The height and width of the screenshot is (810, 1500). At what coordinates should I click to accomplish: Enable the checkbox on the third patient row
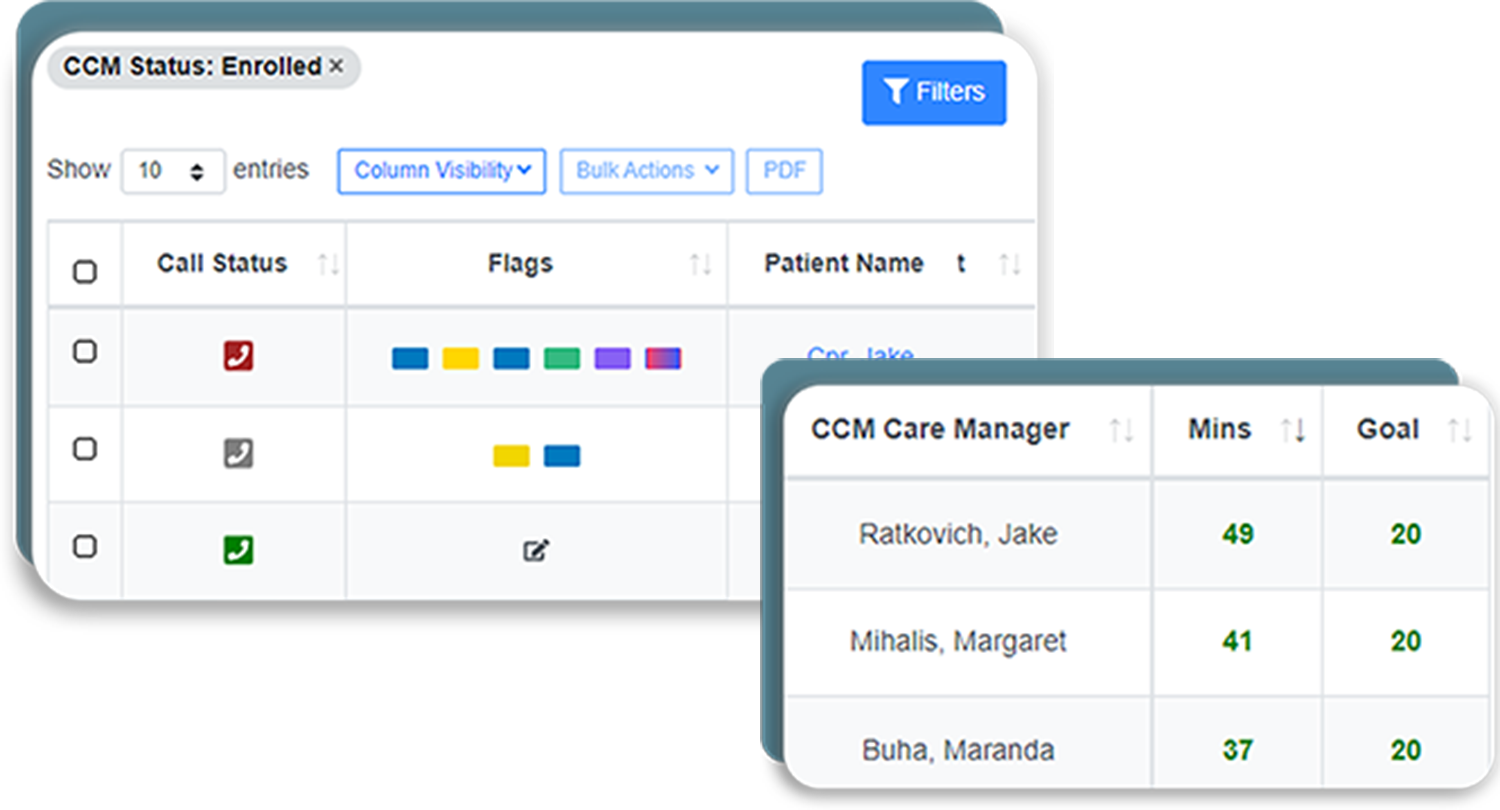click(x=85, y=548)
